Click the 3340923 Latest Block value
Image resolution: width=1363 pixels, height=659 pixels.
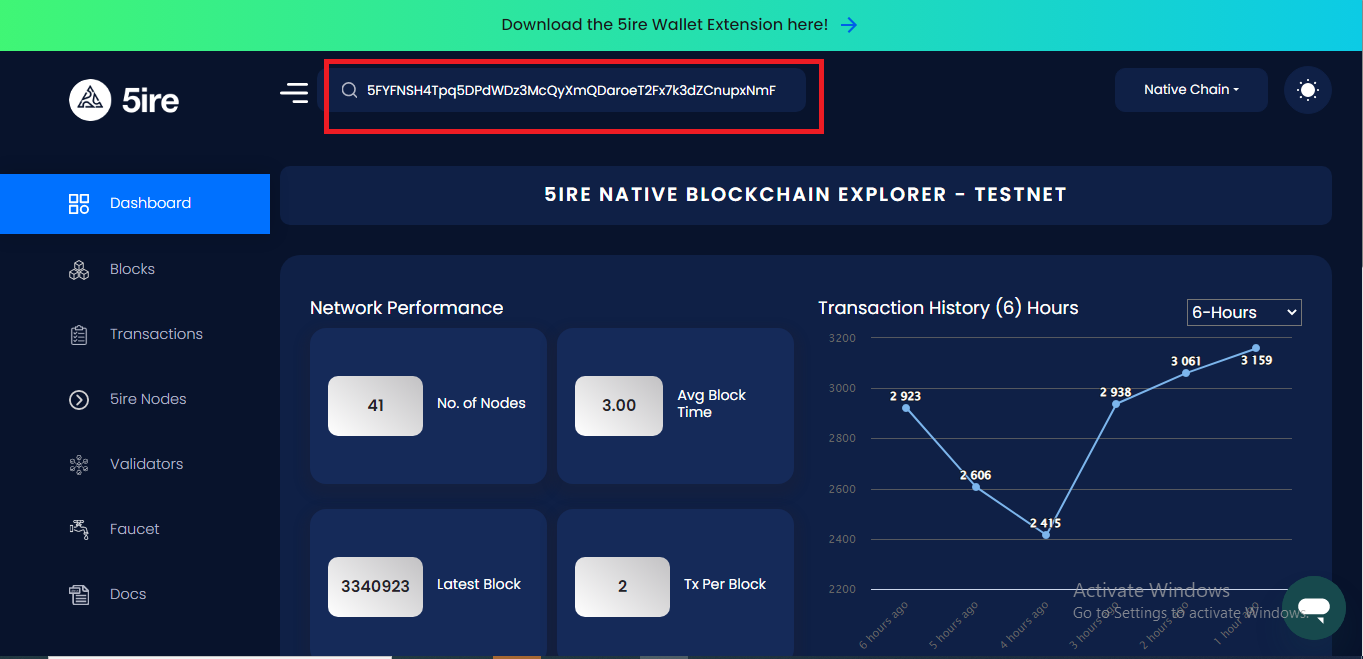[x=375, y=587]
